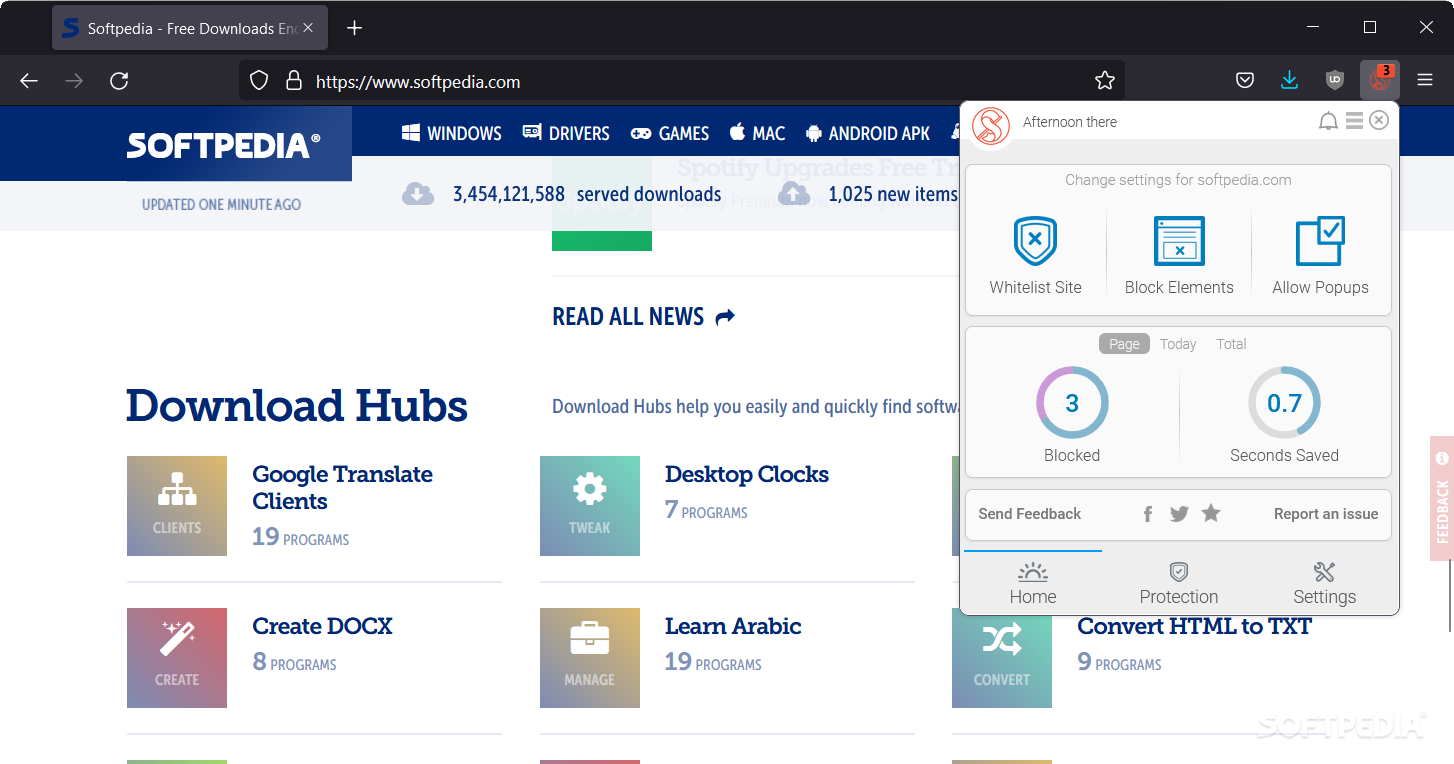Open the uBlock Origin extension icon

[x=1335, y=81]
